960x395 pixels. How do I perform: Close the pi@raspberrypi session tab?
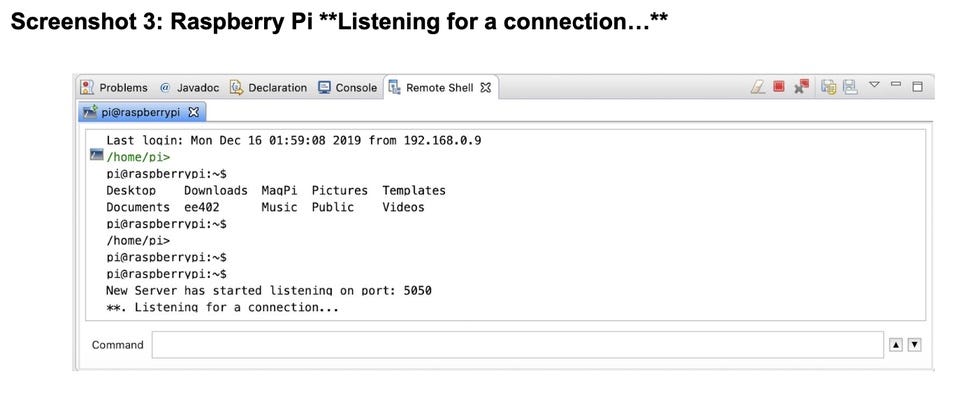[193, 113]
